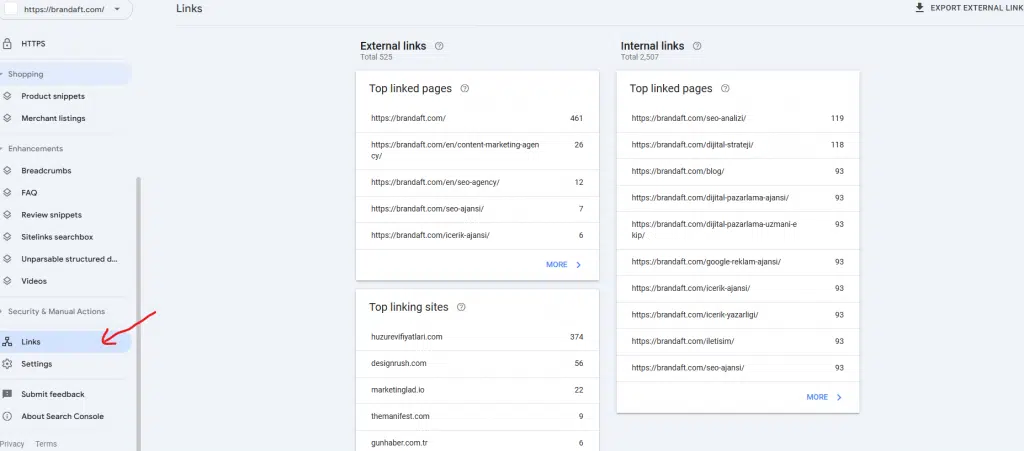
Task: Select internal /blog/ row
Action: 738,172
